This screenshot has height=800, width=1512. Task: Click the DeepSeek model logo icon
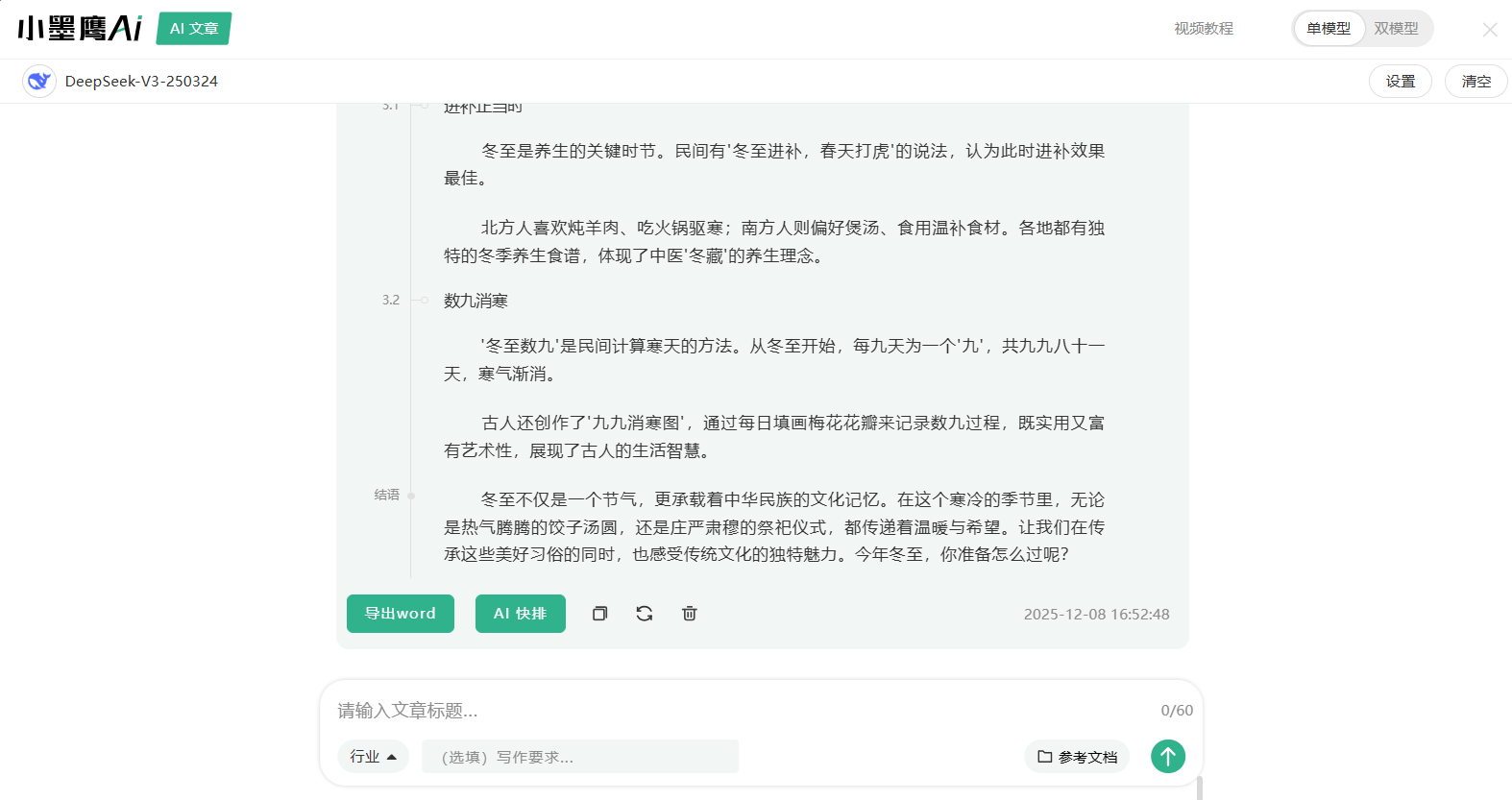[x=39, y=82]
